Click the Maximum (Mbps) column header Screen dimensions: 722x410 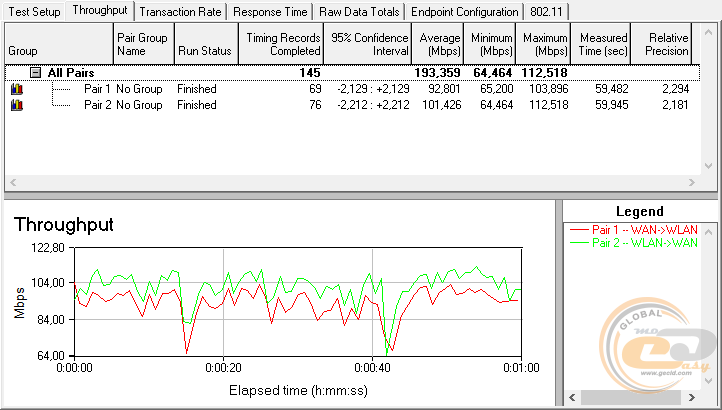click(x=543, y=44)
